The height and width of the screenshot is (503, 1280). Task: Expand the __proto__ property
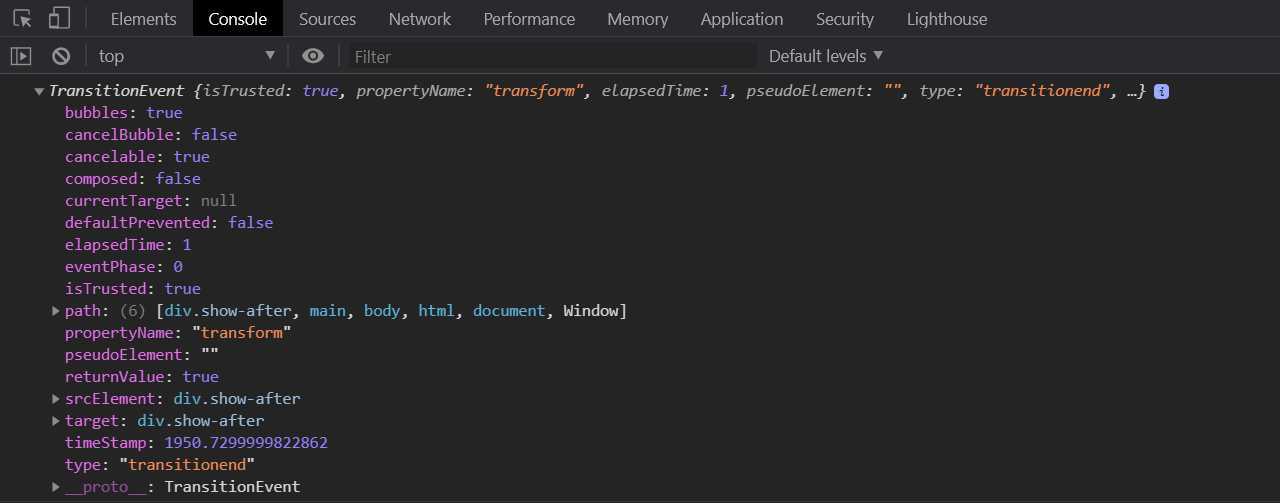pyautogui.click(x=56, y=487)
